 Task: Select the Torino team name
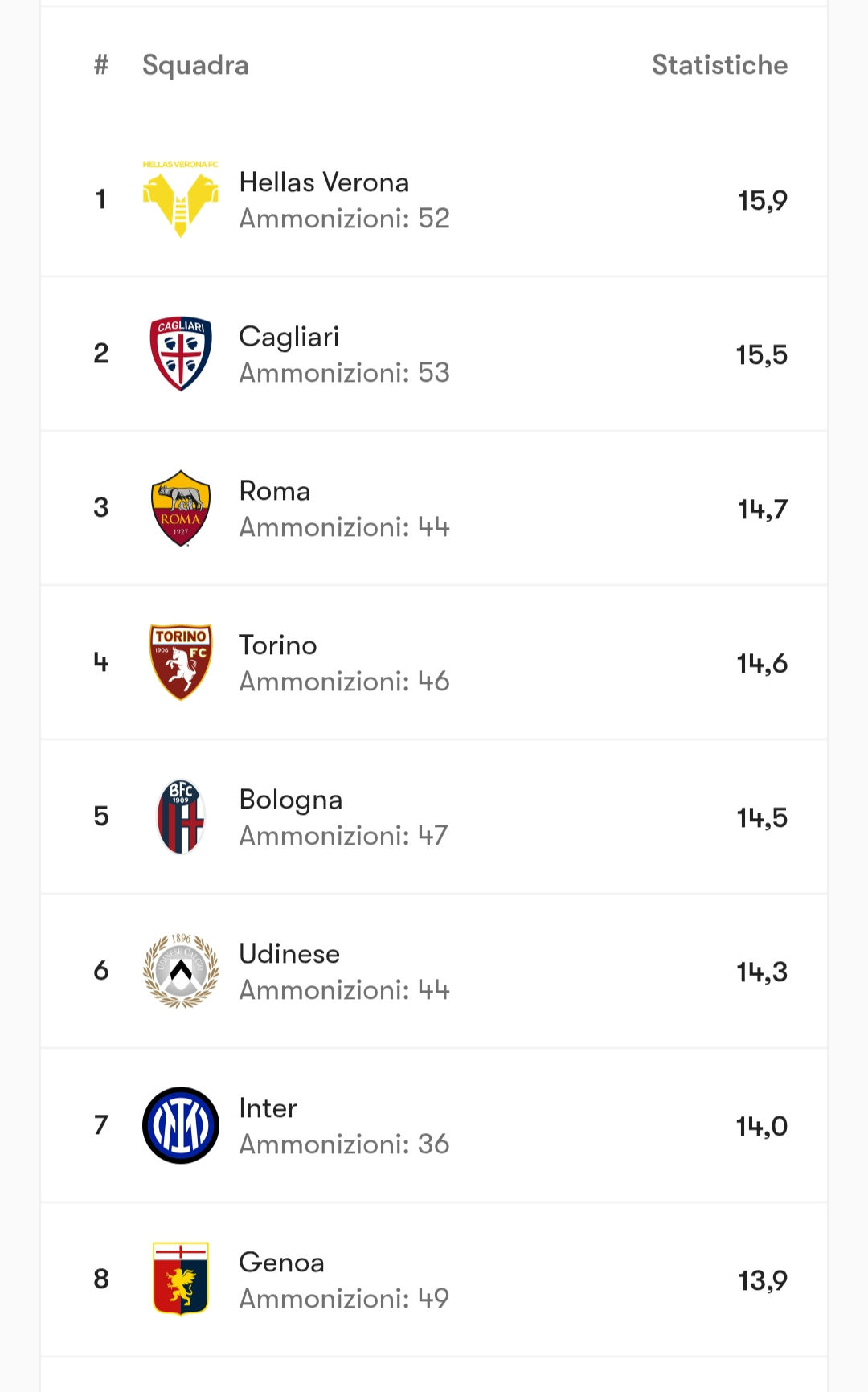point(278,645)
